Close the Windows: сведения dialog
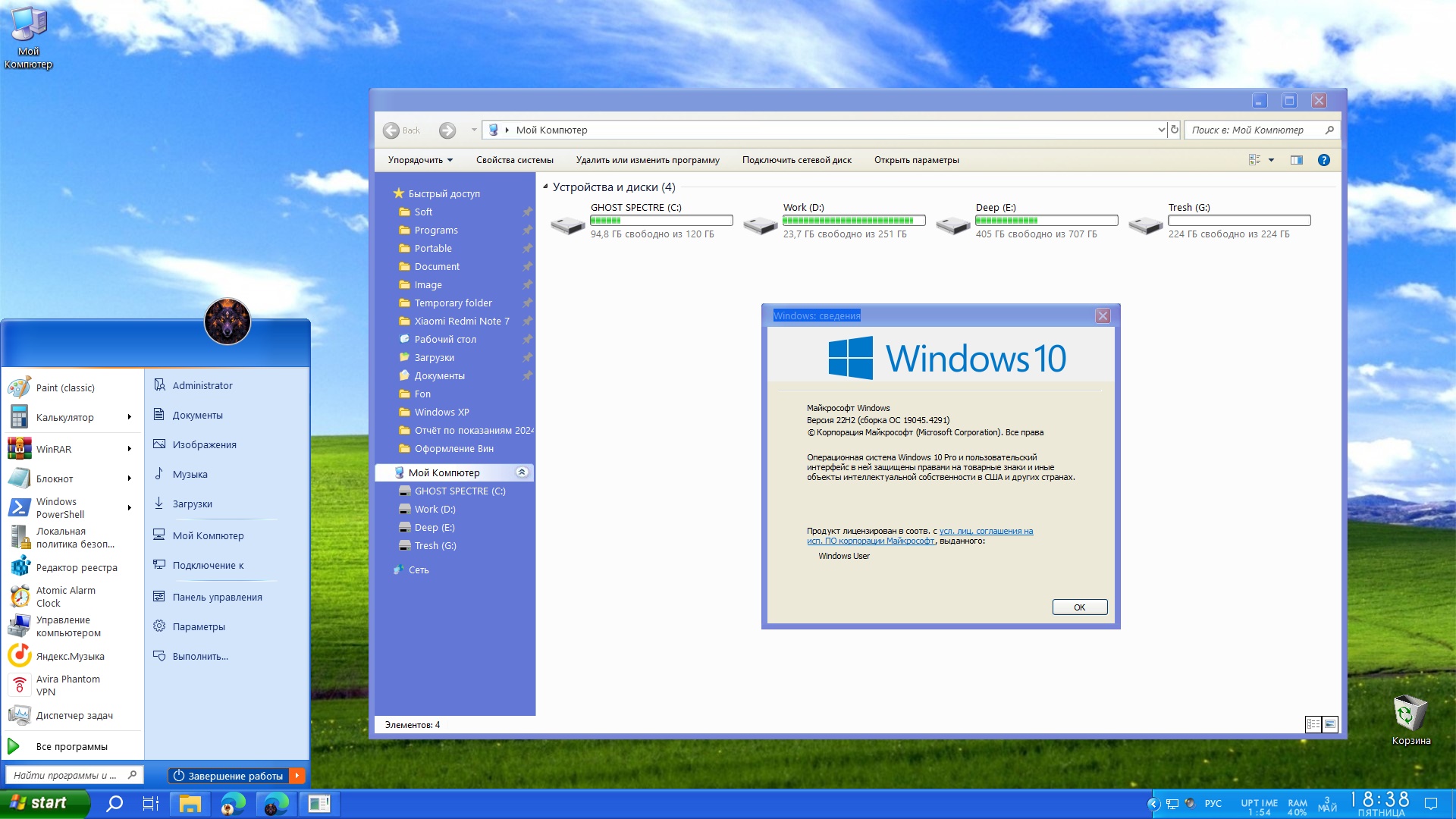Image resolution: width=1456 pixels, height=819 pixels. click(x=1103, y=315)
